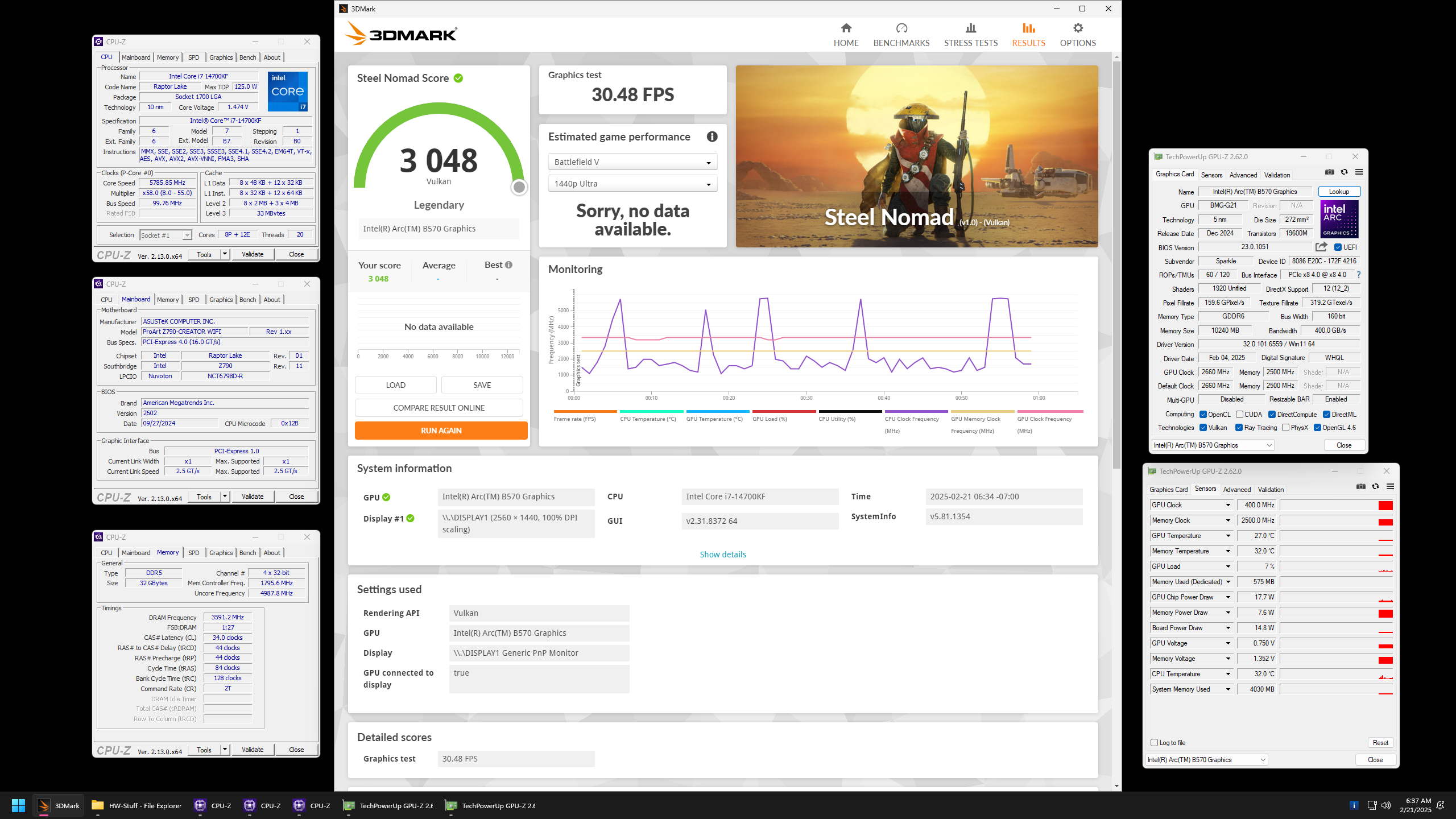
Task: Open the Battlefield V game dropdown
Action: click(632, 162)
